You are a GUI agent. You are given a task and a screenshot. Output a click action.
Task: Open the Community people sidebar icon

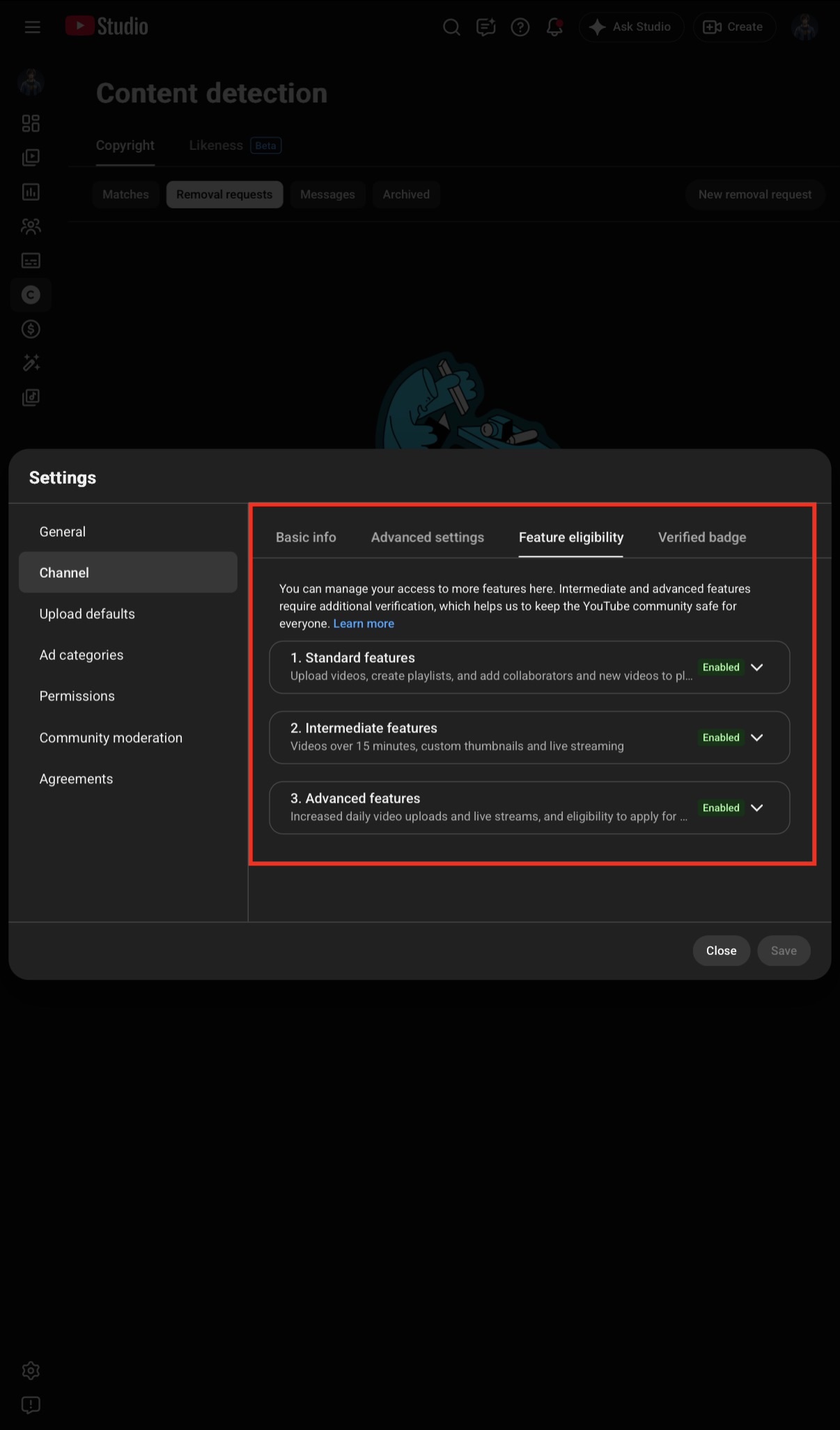click(x=31, y=226)
